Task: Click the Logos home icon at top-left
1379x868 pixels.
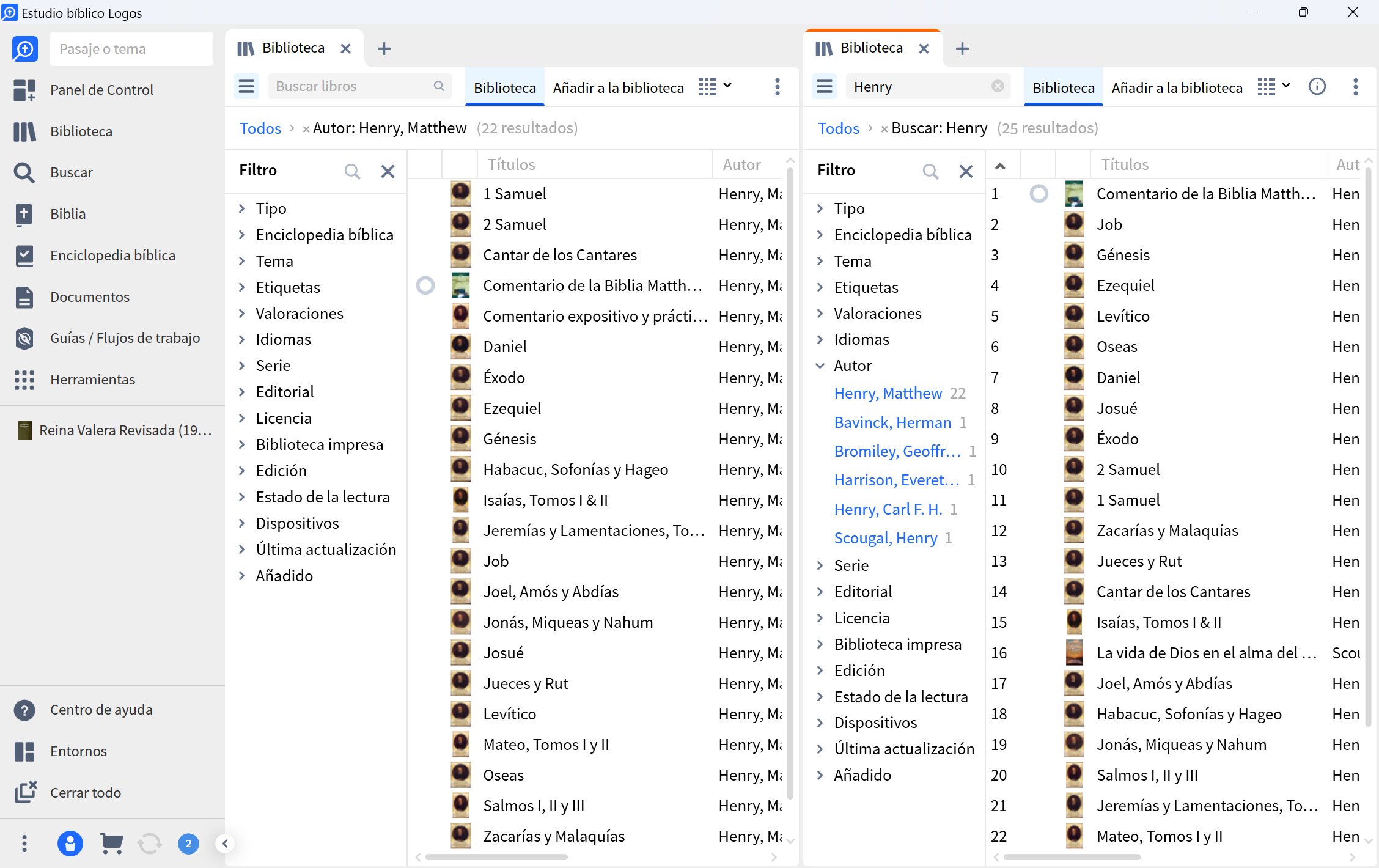Action: coord(25,49)
